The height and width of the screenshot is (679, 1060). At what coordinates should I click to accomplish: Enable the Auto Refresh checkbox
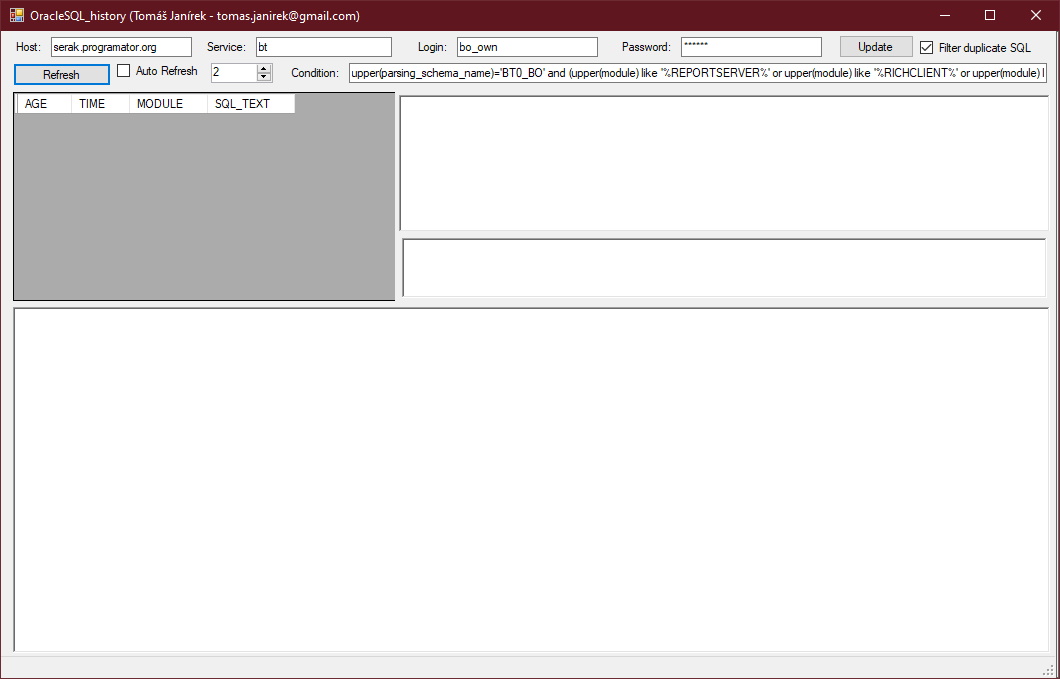point(124,71)
